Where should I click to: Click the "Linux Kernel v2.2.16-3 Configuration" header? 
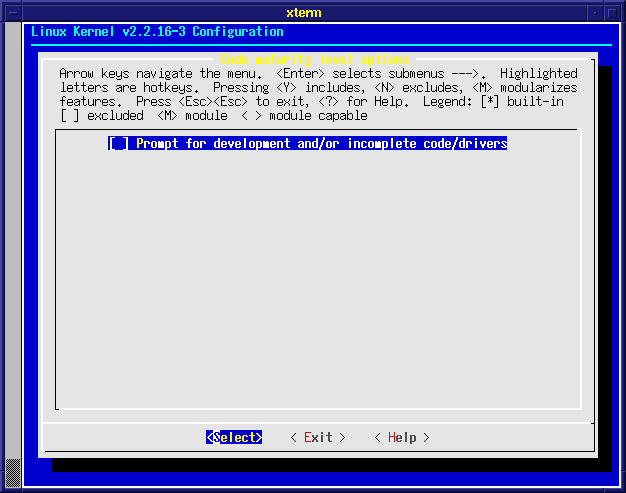157,32
